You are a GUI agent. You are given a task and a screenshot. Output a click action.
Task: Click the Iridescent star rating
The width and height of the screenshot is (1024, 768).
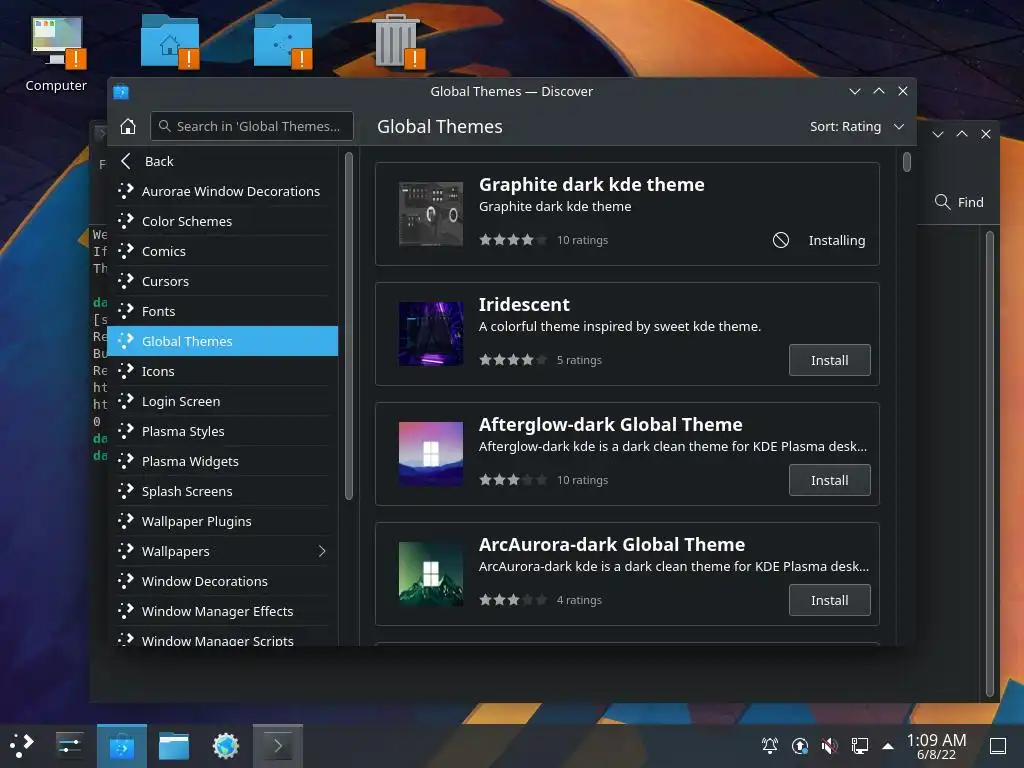[513, 360]
